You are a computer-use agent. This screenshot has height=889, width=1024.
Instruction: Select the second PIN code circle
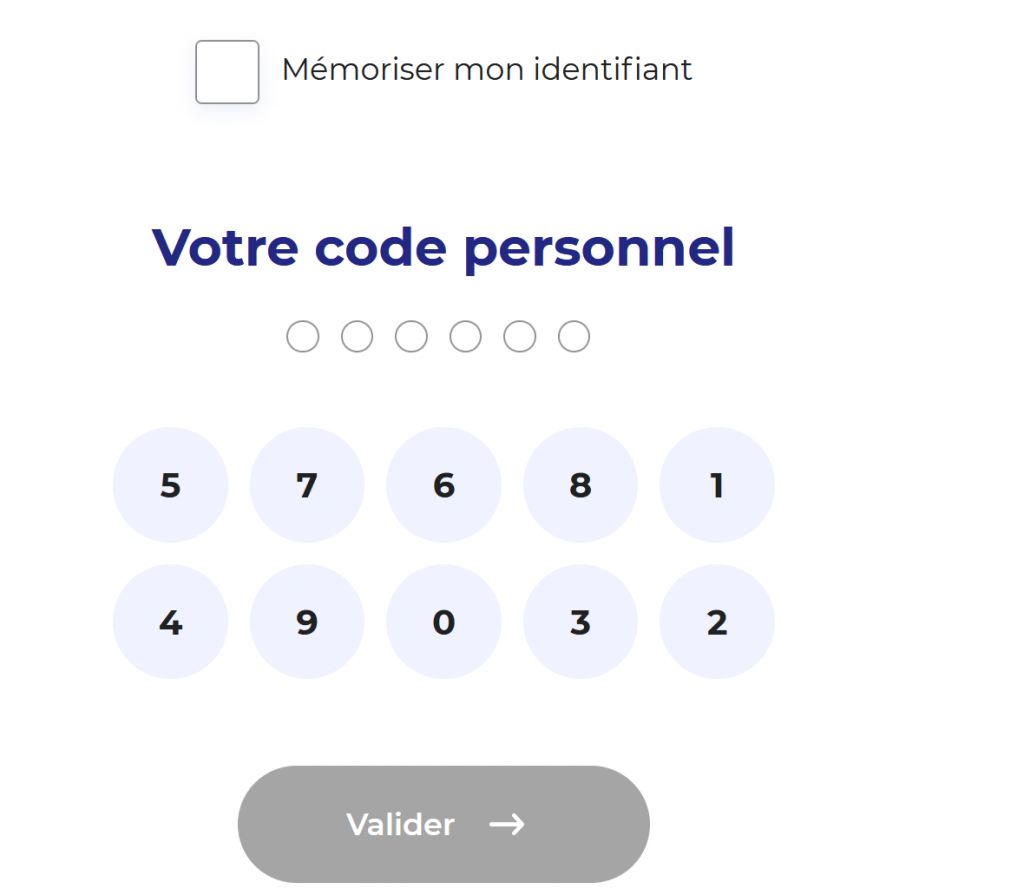point(357,336)
